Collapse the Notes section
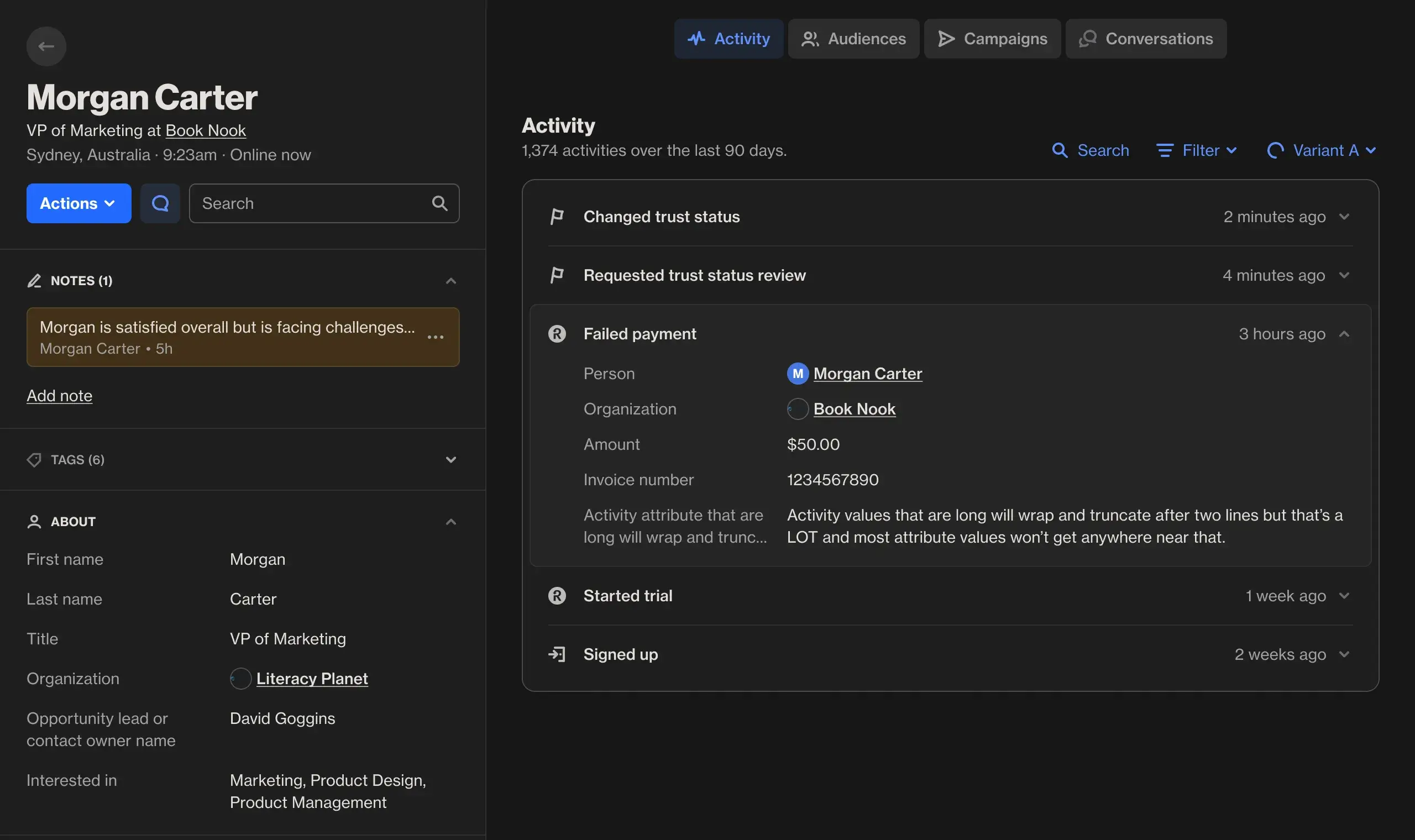 pyautogui.click(x=450, y=281)
